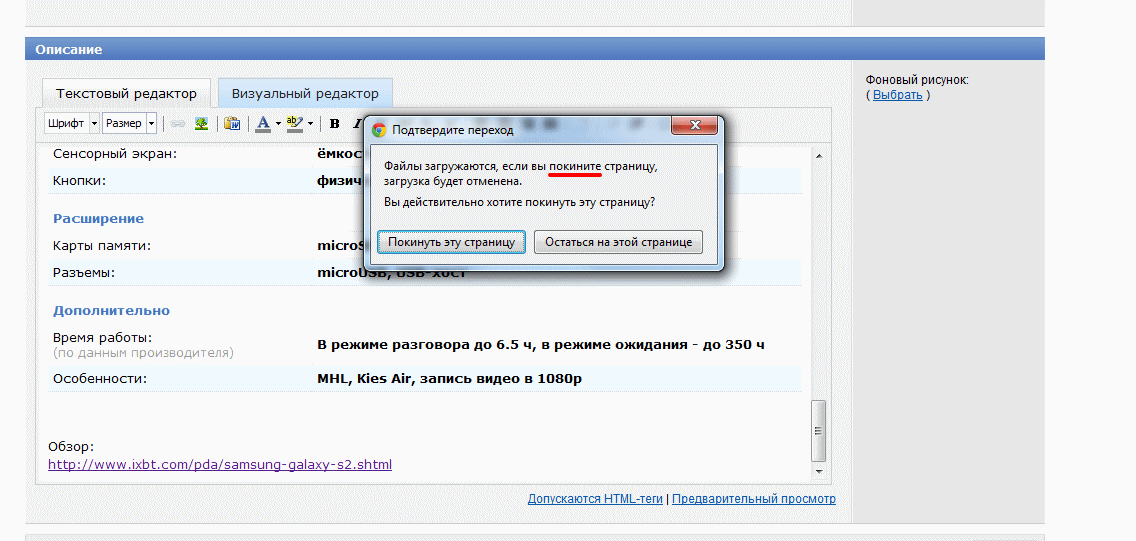Click the text color A icon

(263, 124)
